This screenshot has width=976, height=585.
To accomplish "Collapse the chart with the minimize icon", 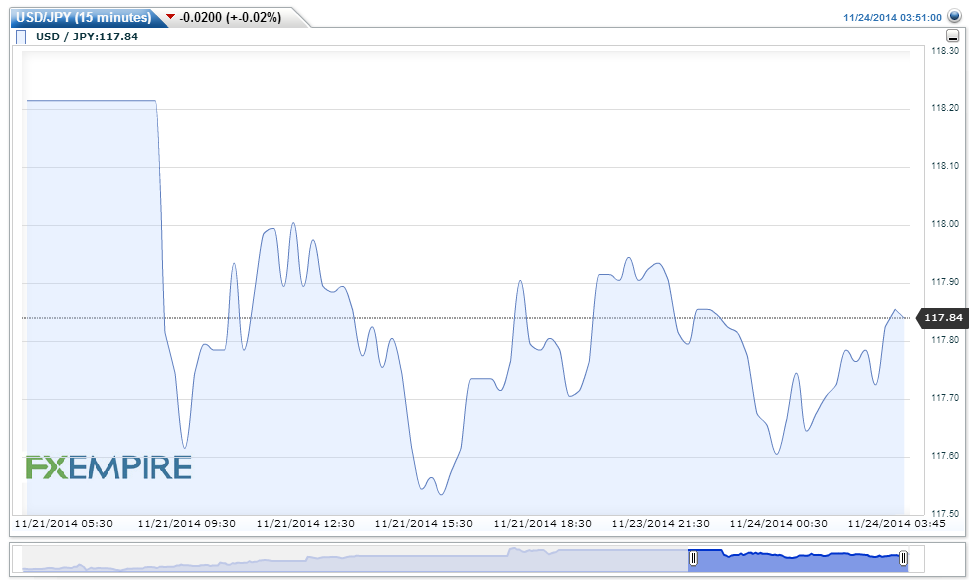I will pos(952,35).
